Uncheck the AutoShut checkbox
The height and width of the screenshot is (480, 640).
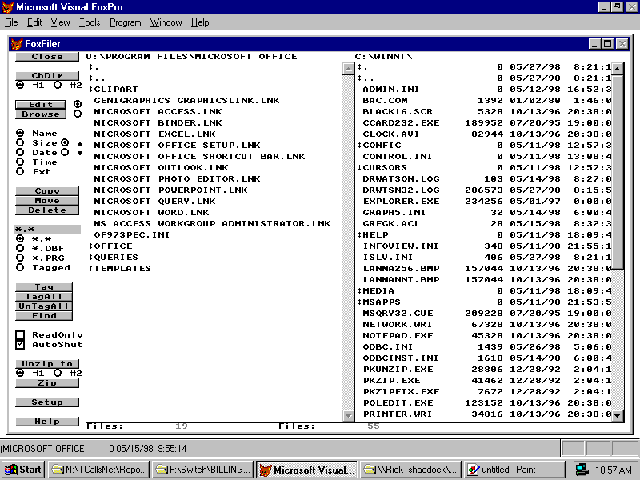pyautogui.click(x=20, y=344)
